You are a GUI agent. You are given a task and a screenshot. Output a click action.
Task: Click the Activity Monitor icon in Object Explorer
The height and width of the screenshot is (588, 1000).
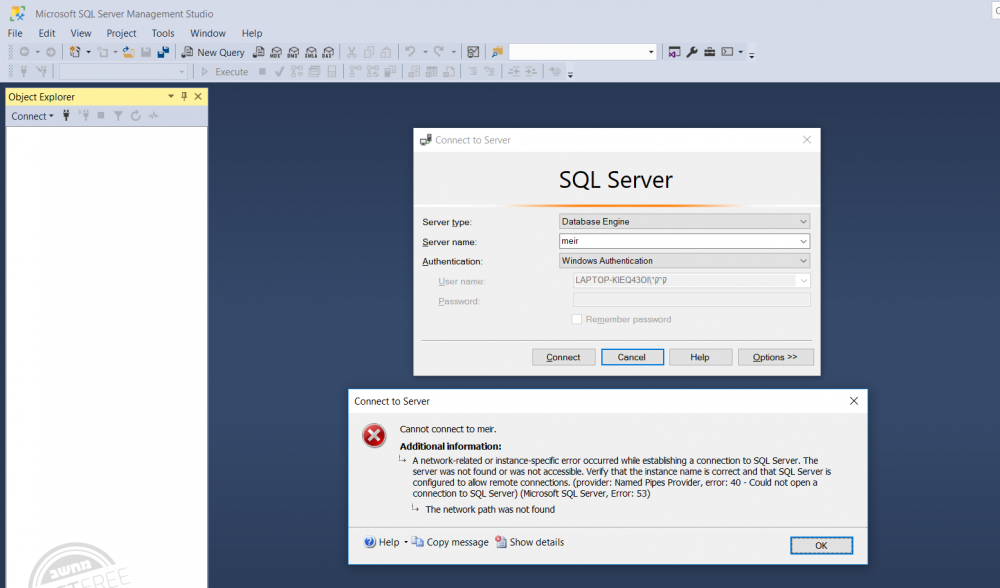click(153, 115)
